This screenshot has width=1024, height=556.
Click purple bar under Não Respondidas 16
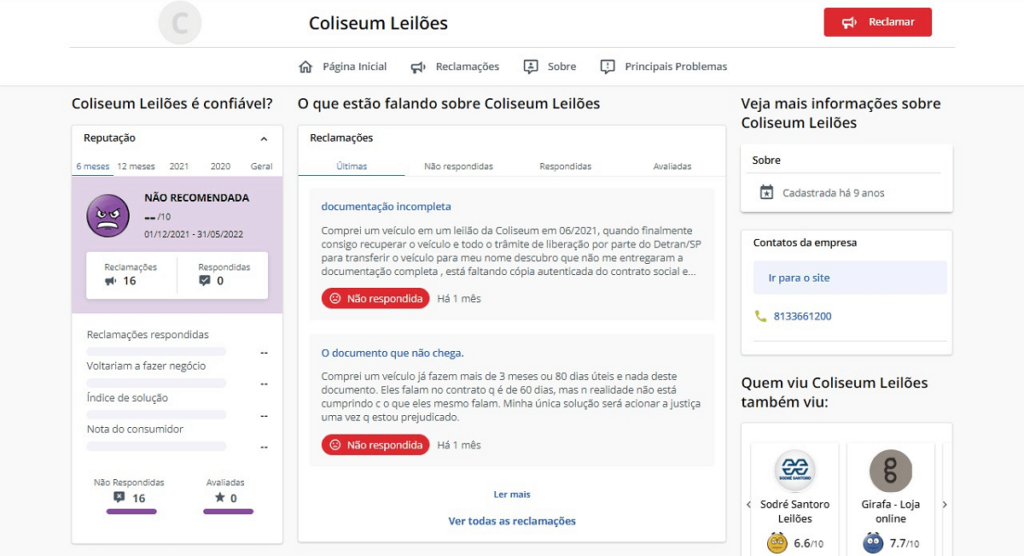(131, 512)
